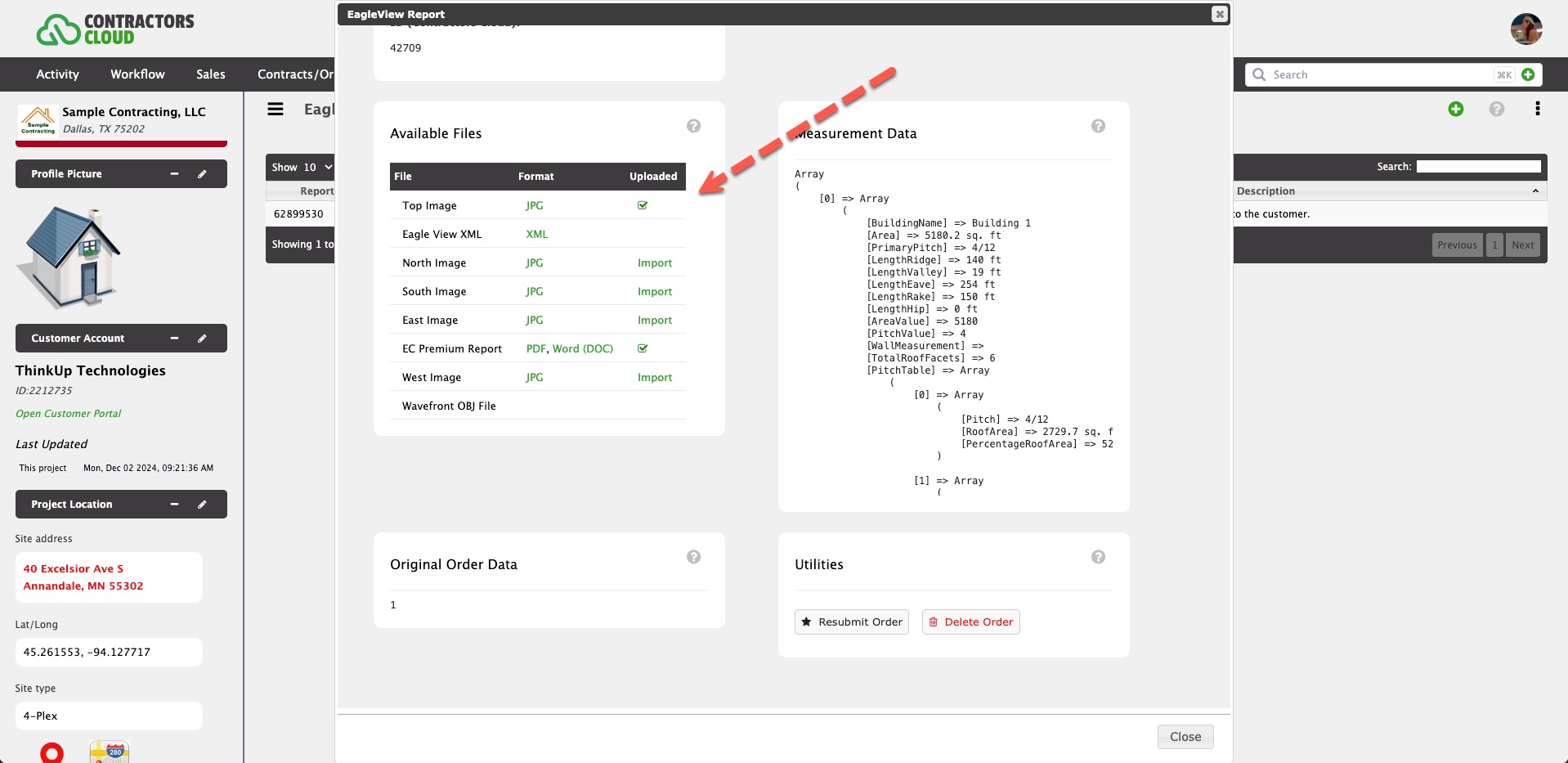Open user avatar profile menu
1568x763 pixels.
tap(1525, 29)
